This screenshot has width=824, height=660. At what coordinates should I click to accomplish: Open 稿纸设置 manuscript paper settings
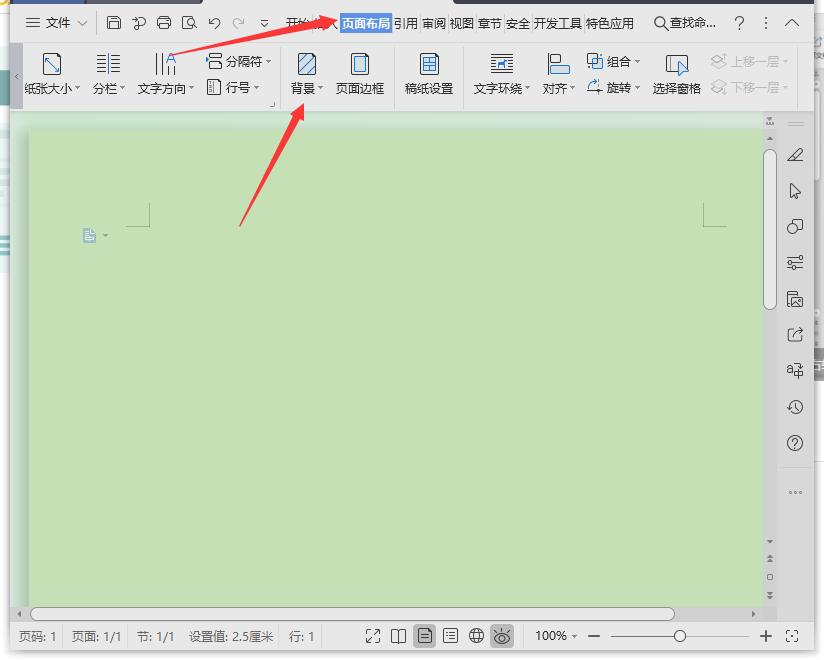[429, 74]
